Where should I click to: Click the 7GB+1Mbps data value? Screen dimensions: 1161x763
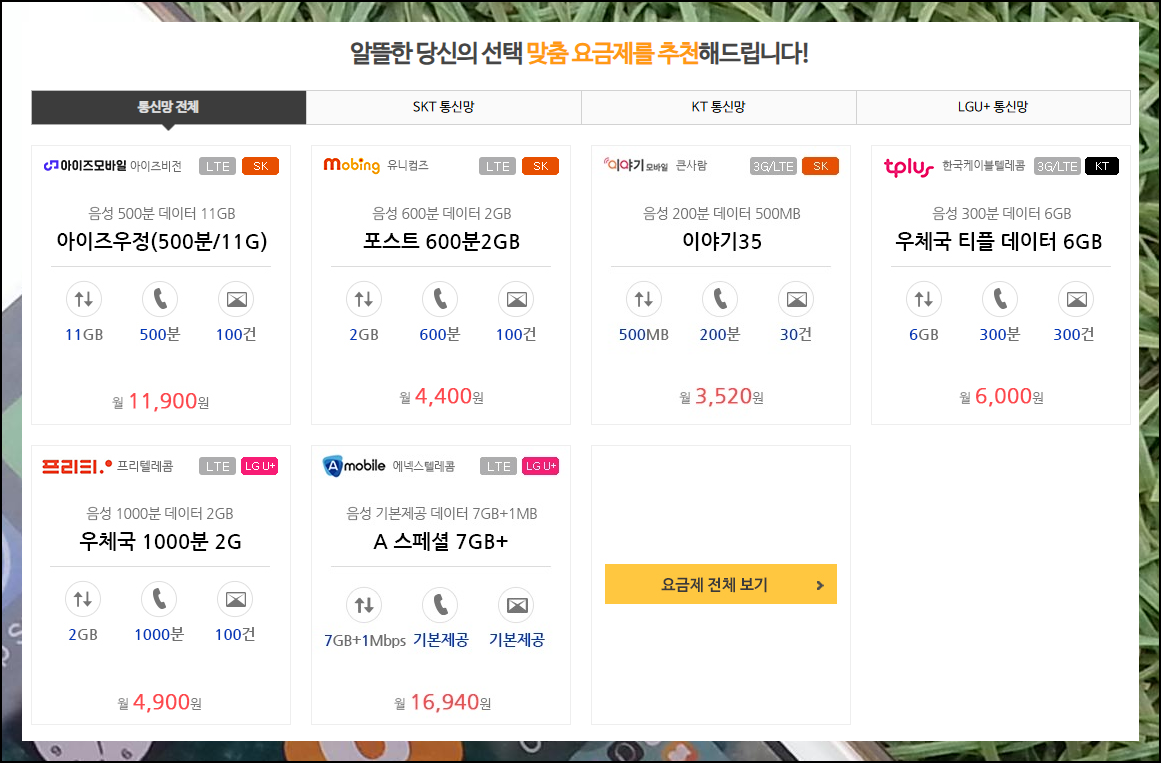(x=364, y=641)
